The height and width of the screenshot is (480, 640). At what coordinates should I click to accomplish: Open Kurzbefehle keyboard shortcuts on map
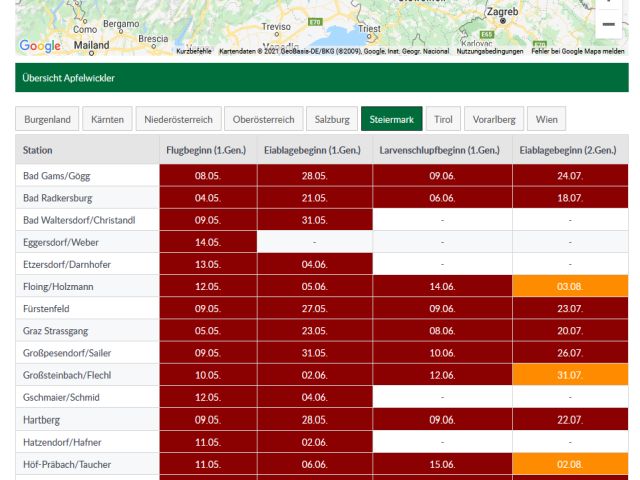[194, 51]
